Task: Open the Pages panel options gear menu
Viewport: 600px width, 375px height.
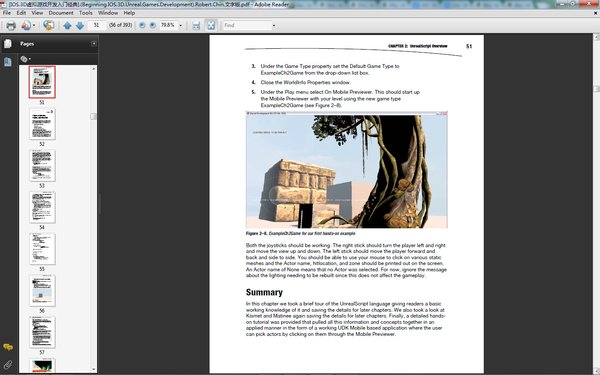Action: 26,59
